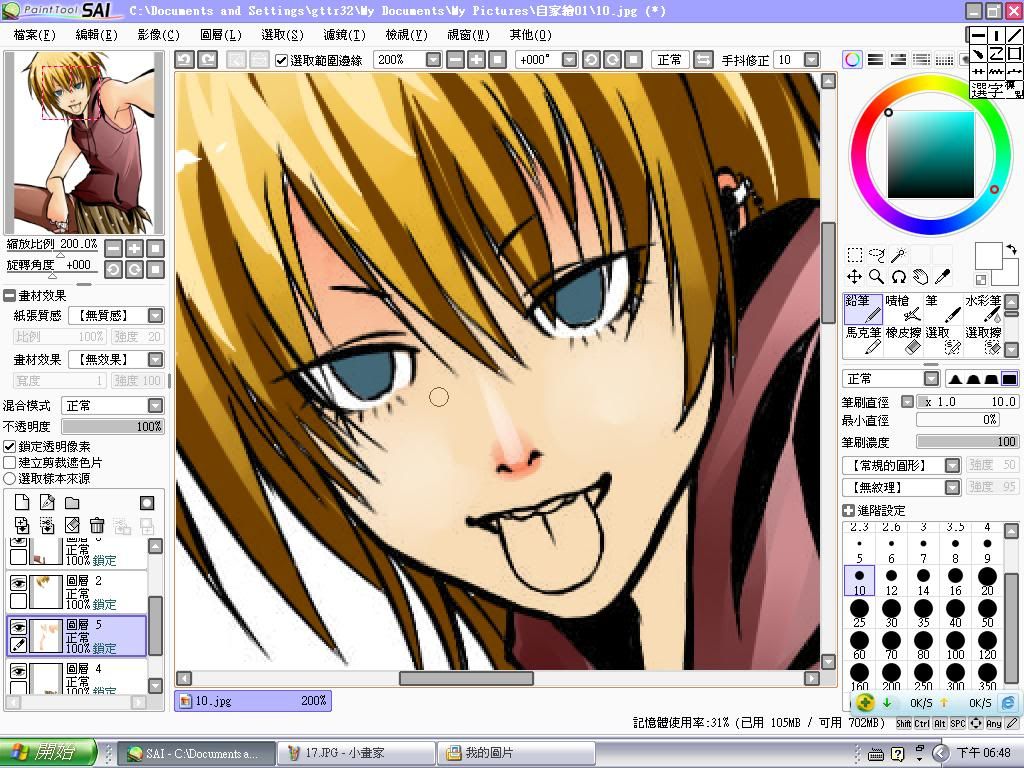Select the 選取樣本來源 radio button
Image resolution: width=1024 pixels, height=768 pixels.
[10, 479]
